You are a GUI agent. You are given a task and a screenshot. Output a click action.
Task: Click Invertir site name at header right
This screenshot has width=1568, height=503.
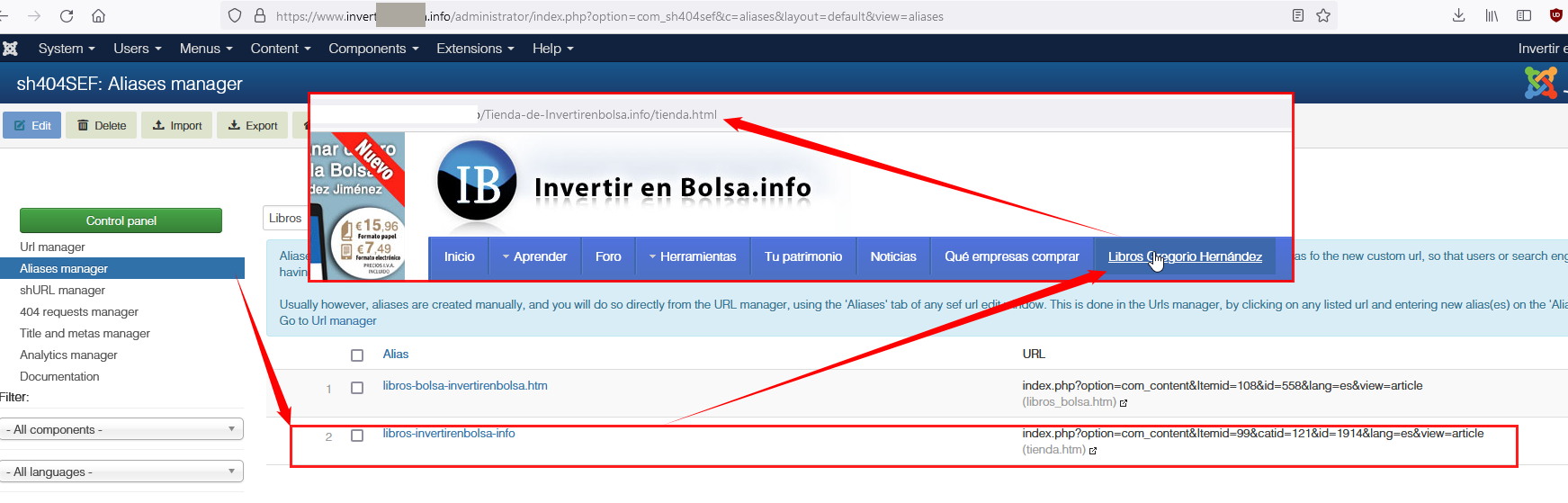click(1542, 49)
